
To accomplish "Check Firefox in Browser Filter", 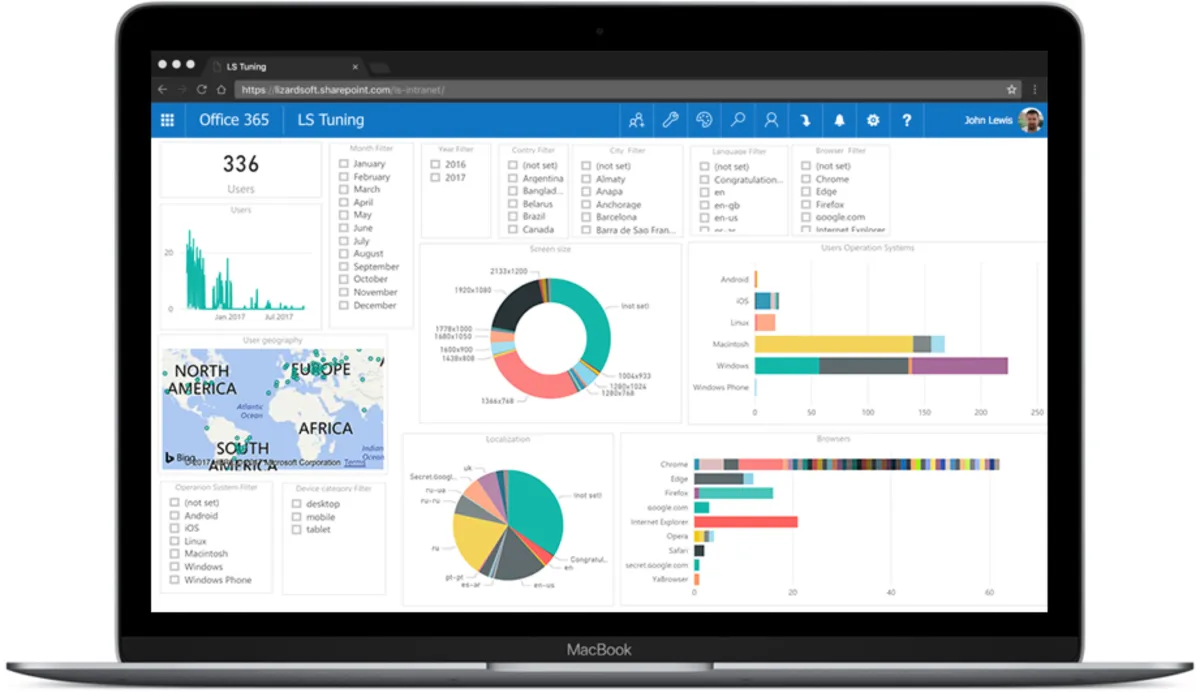I will (x=806, y=204).
